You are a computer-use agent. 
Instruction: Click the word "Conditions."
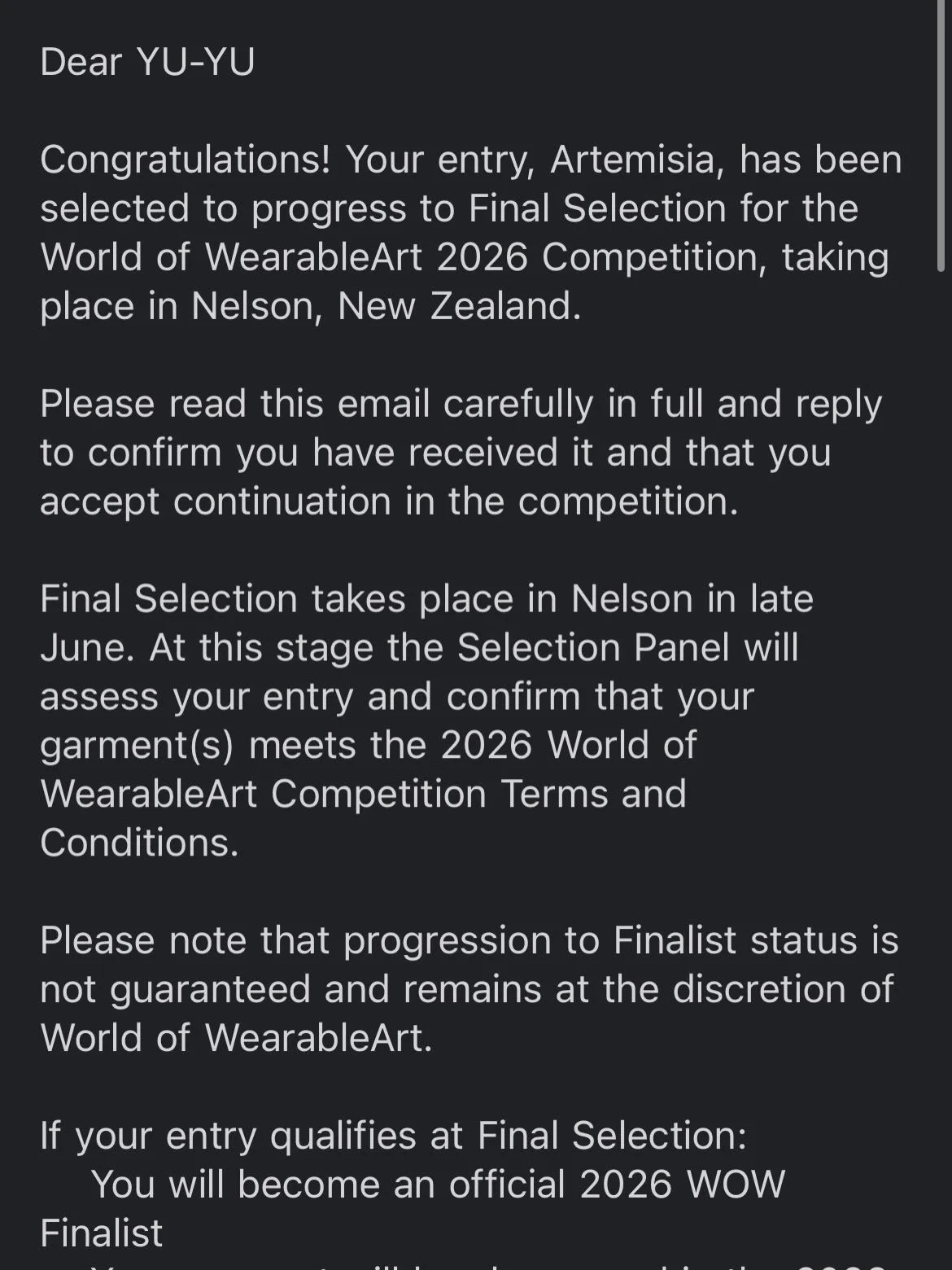pos(139,843)
